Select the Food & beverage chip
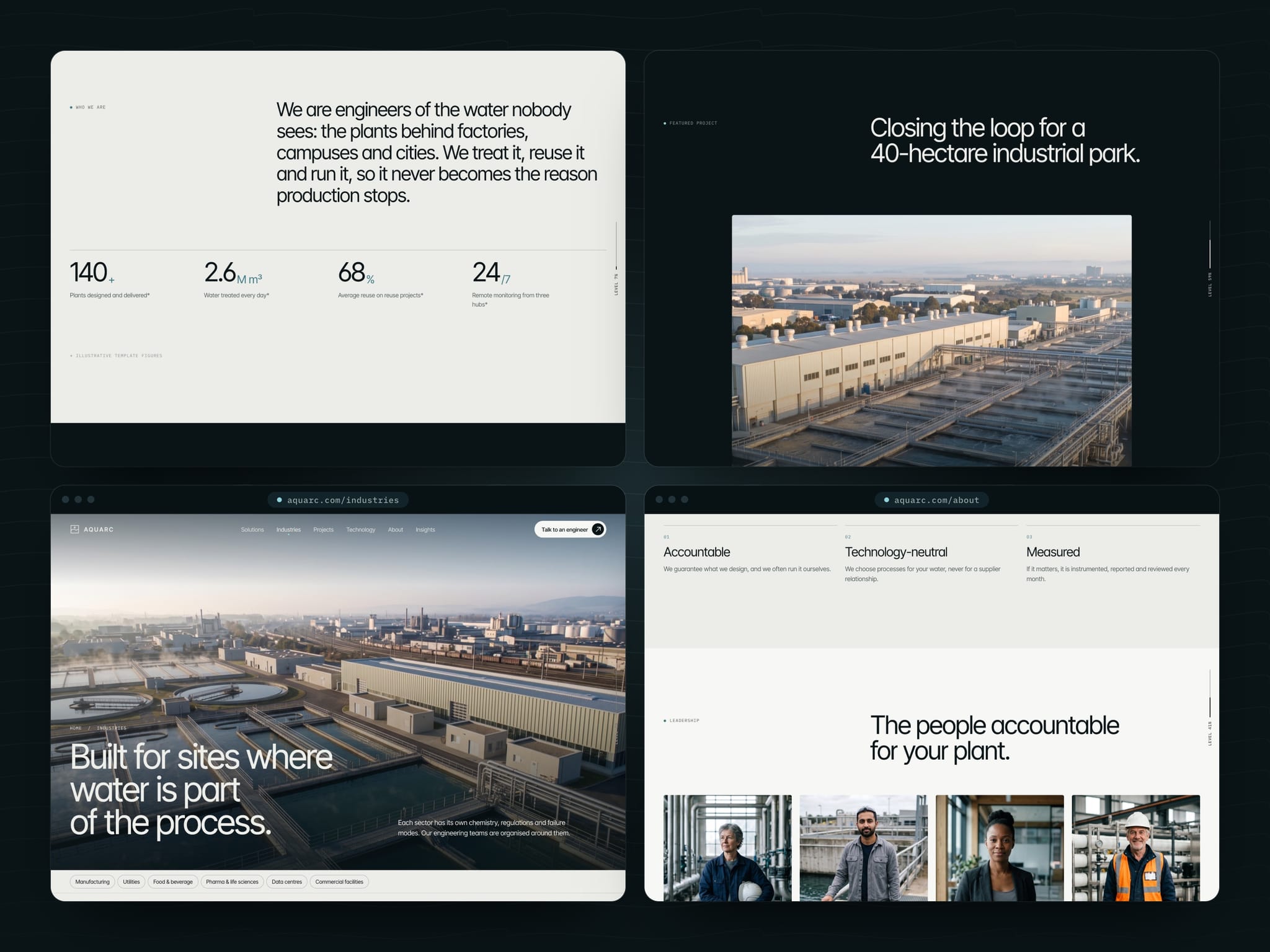 [x=173, y=882]
